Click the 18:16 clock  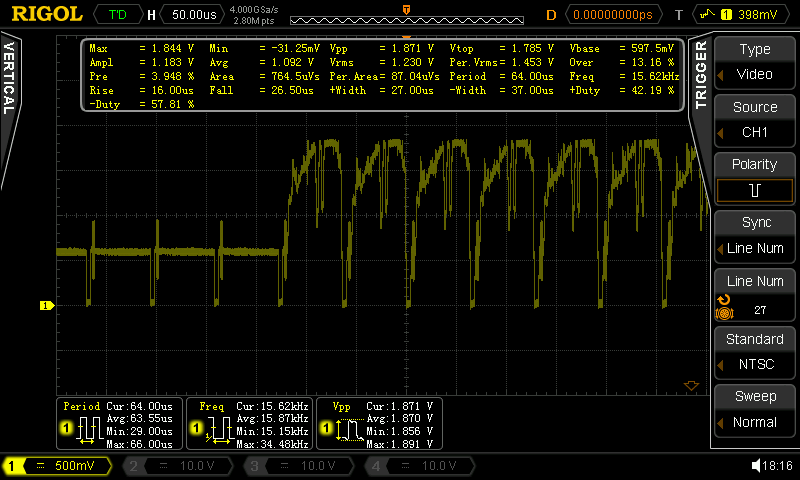pos(778,466)
